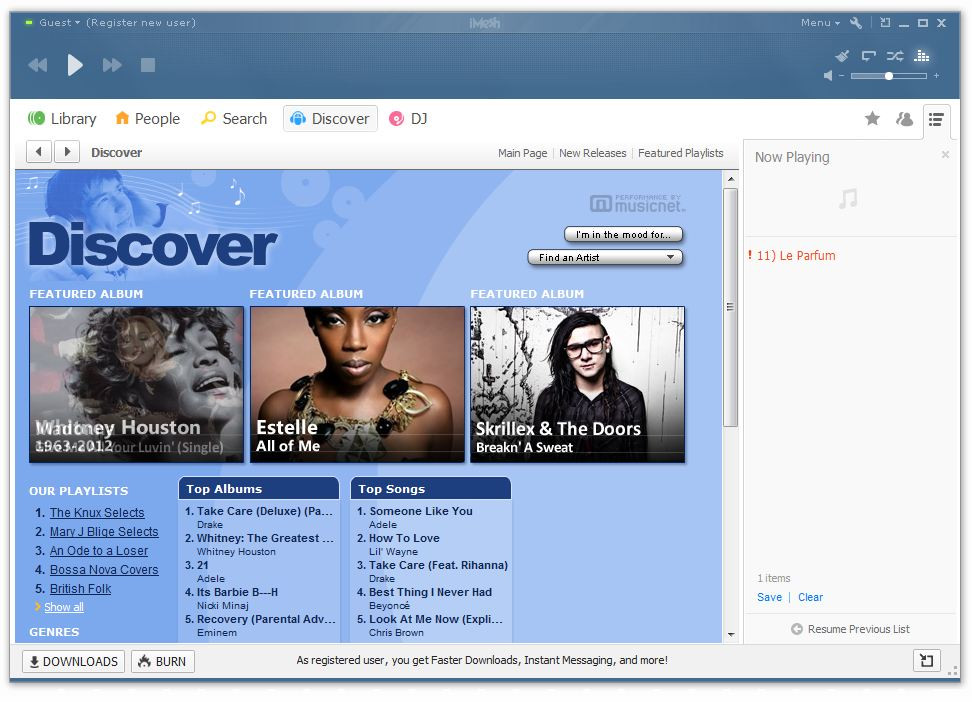The width and height of the screenshot is (972, 702).
Task: Select the Discover tab
Action: point(330,118)
